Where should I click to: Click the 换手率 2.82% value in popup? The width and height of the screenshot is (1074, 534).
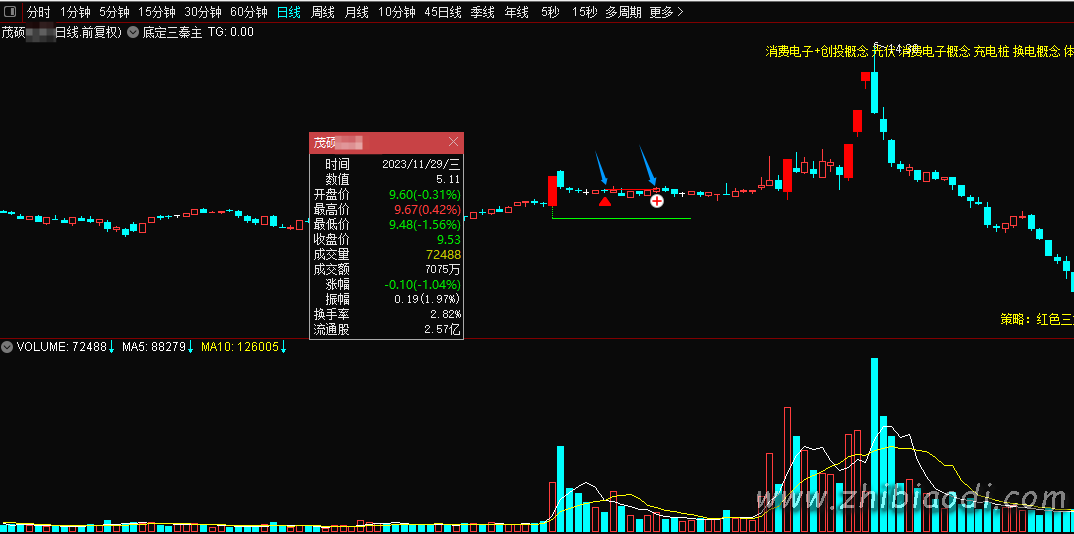click(x=445, y=315)
